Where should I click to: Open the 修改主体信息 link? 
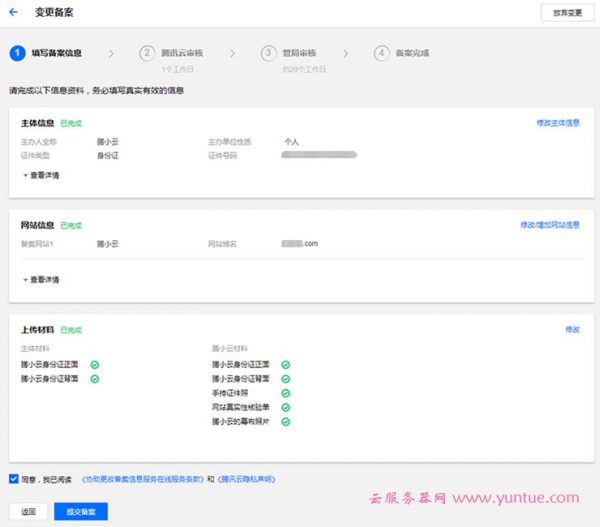(557, 123)
